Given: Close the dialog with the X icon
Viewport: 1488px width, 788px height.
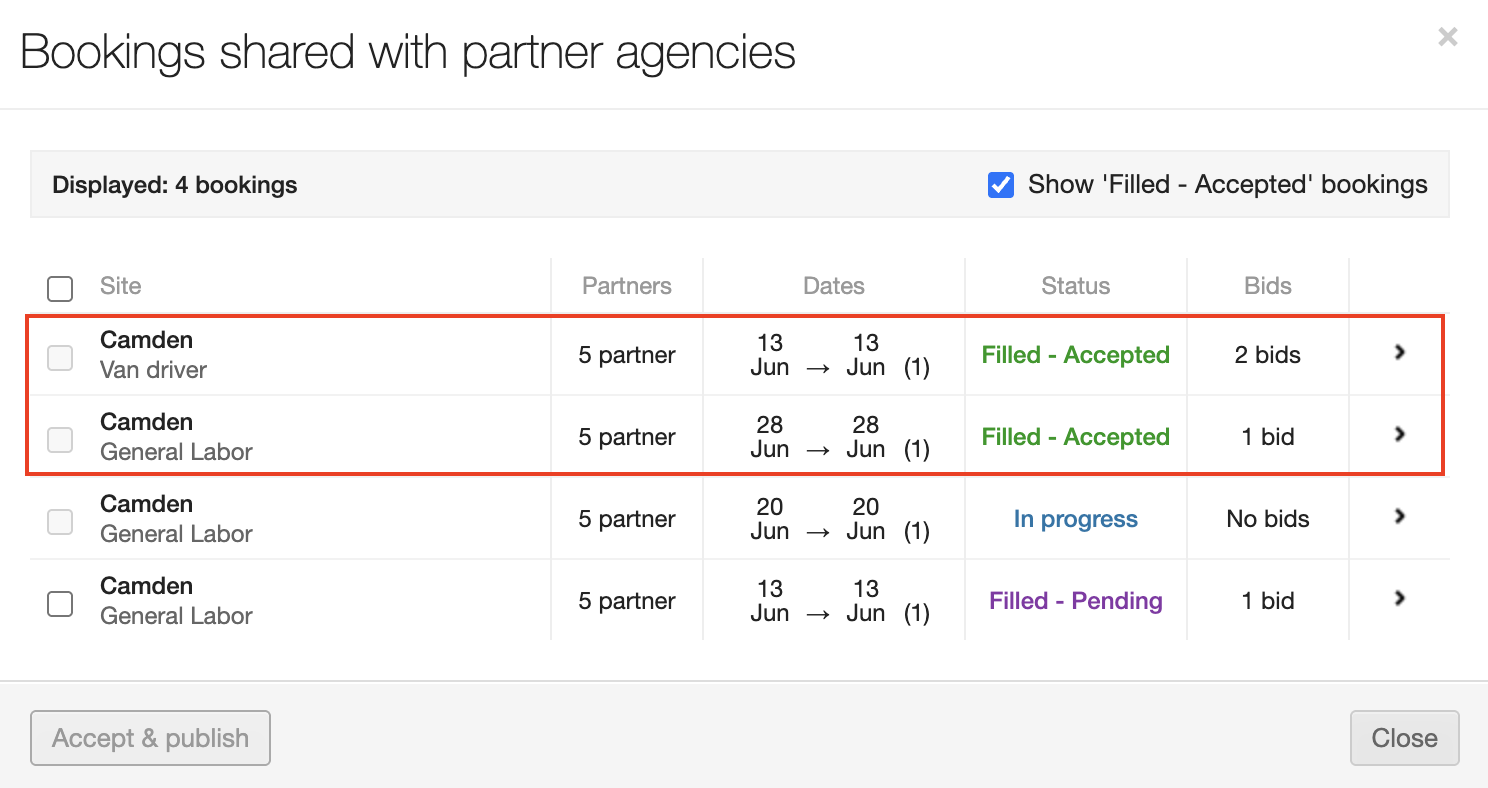Looking at the screenshot, I should point(1447,38).
